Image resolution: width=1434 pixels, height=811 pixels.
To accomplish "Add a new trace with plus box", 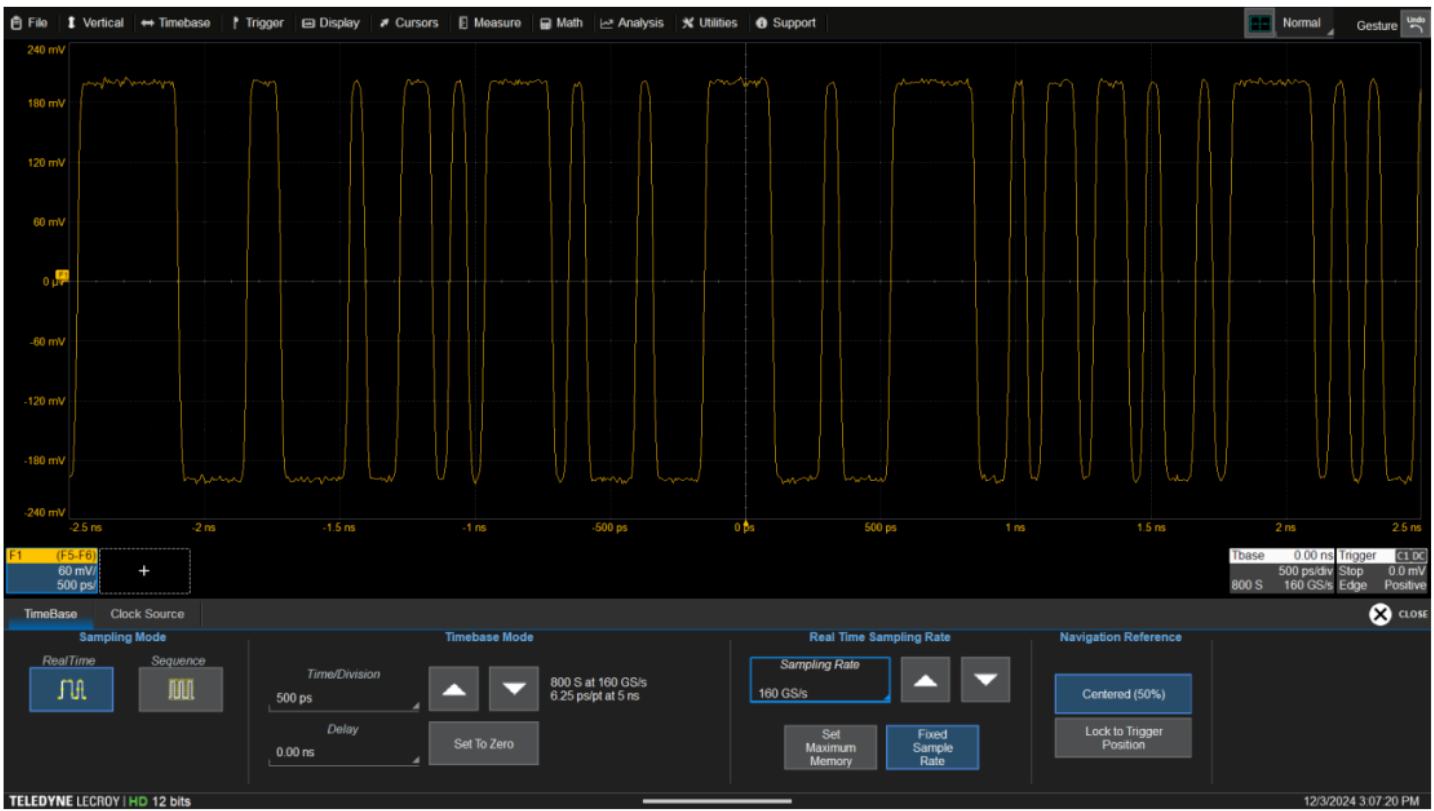I will pos(144,571).
